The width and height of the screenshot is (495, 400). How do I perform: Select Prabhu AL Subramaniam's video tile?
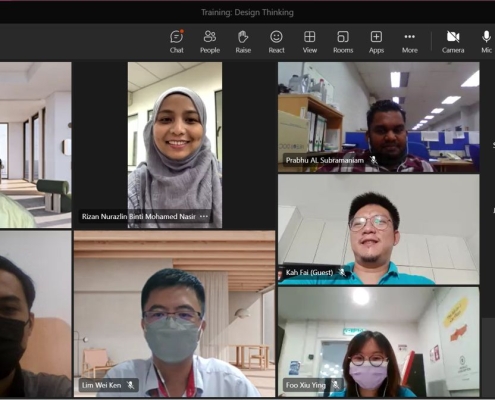pos(379,117)
